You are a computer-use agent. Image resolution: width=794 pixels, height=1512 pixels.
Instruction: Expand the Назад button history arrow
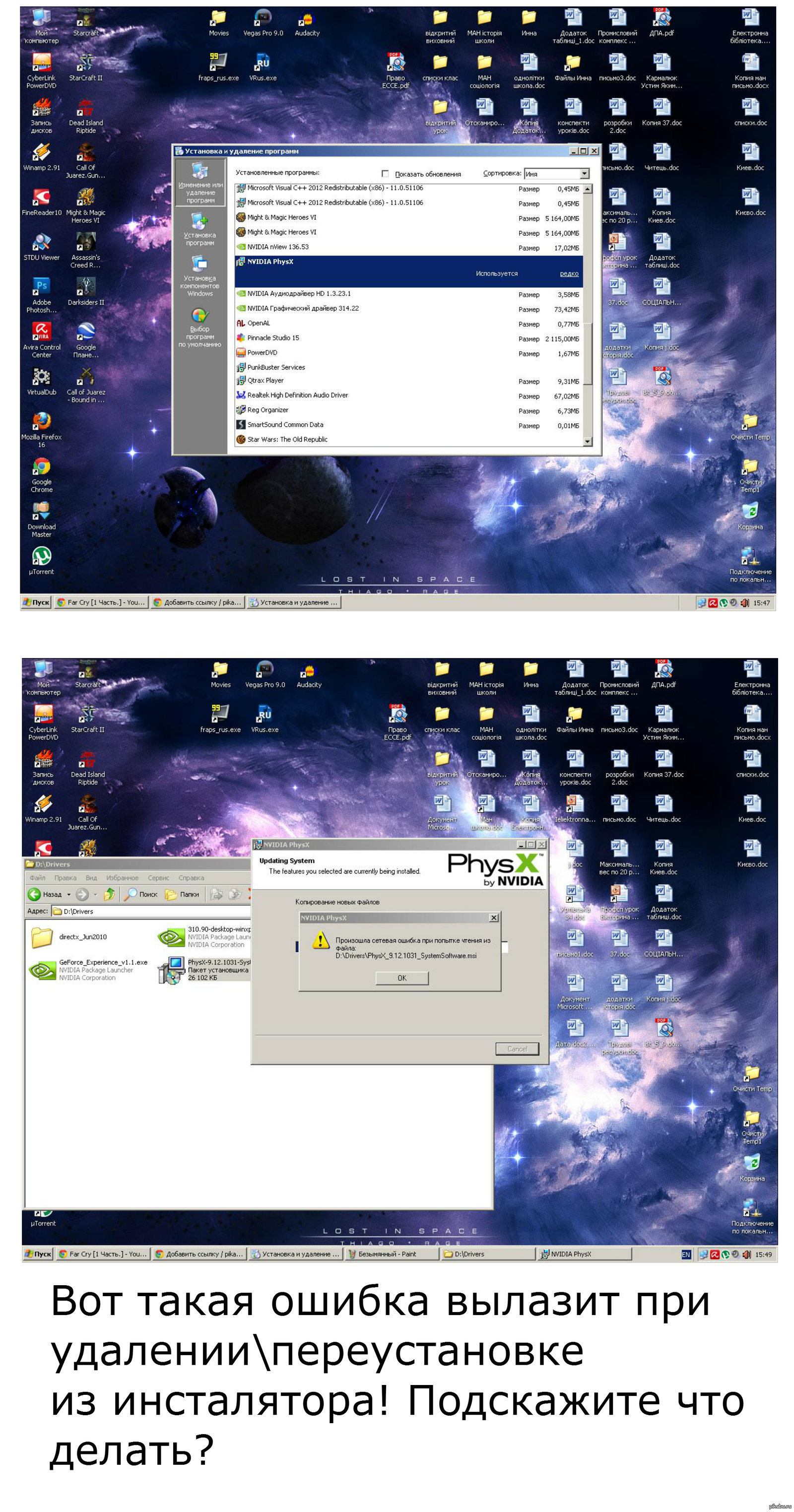[68, 895]
